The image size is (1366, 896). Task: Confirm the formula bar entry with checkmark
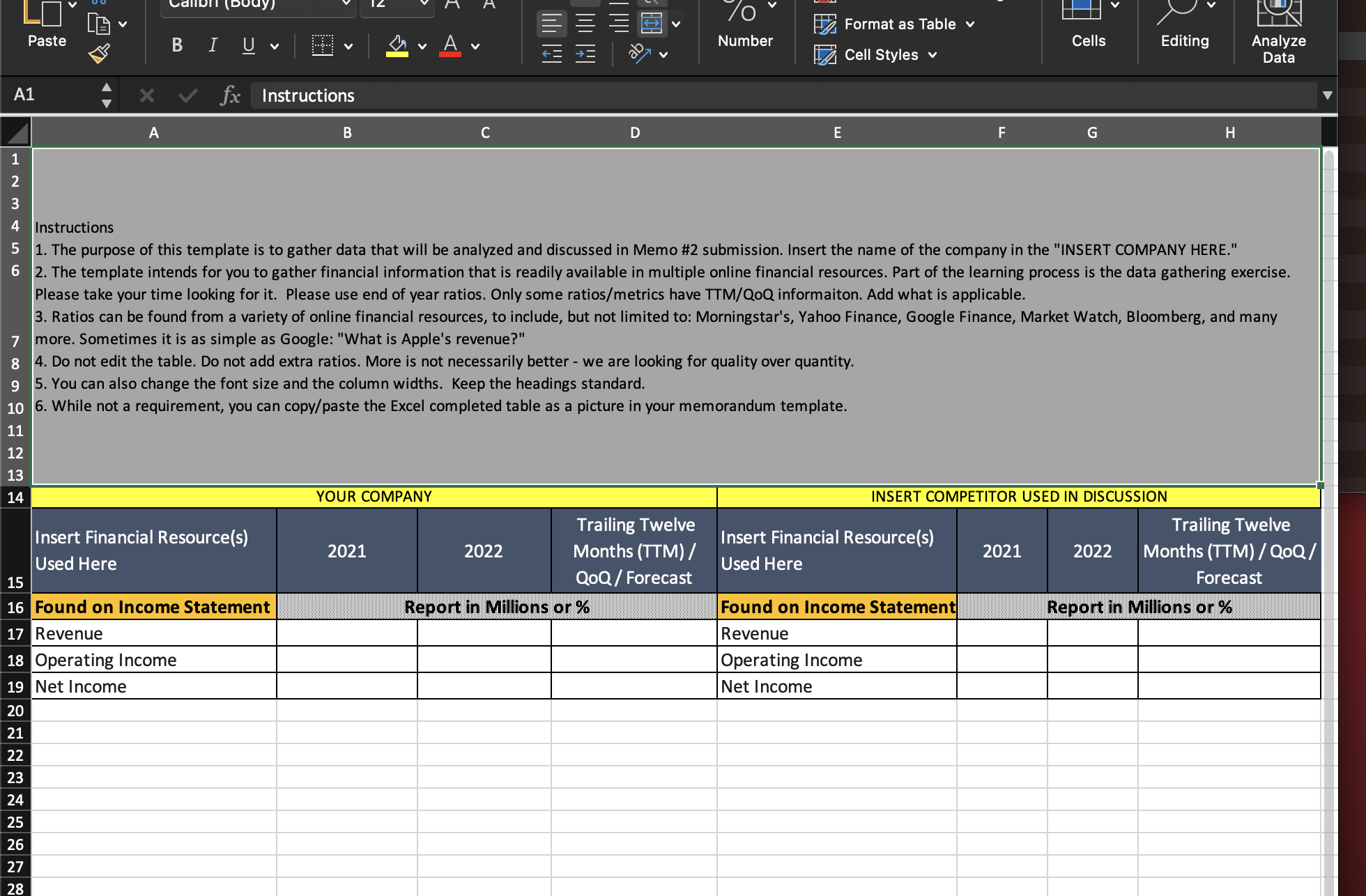tap(187, 95)
